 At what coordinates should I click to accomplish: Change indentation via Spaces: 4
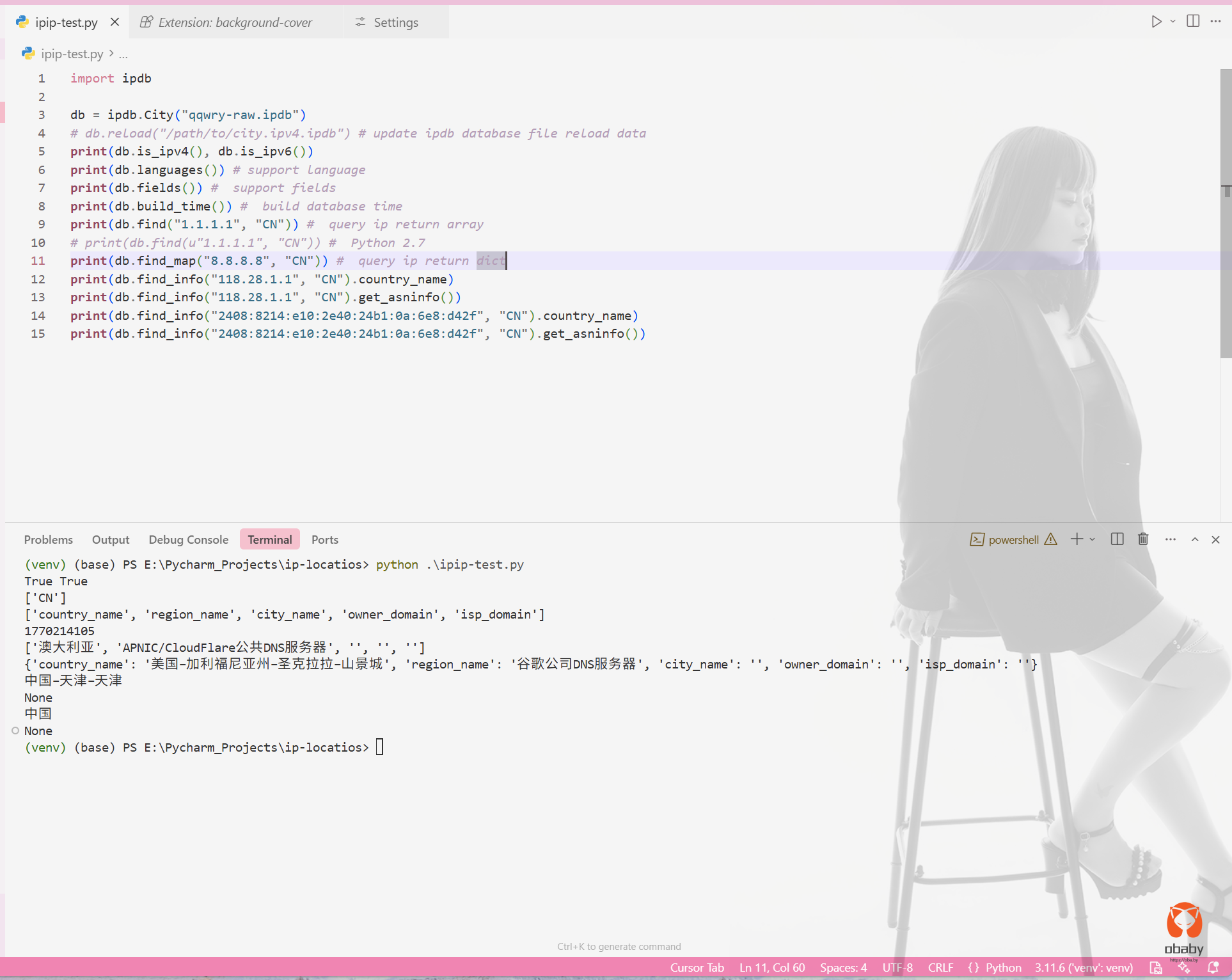tap(843, 967)
